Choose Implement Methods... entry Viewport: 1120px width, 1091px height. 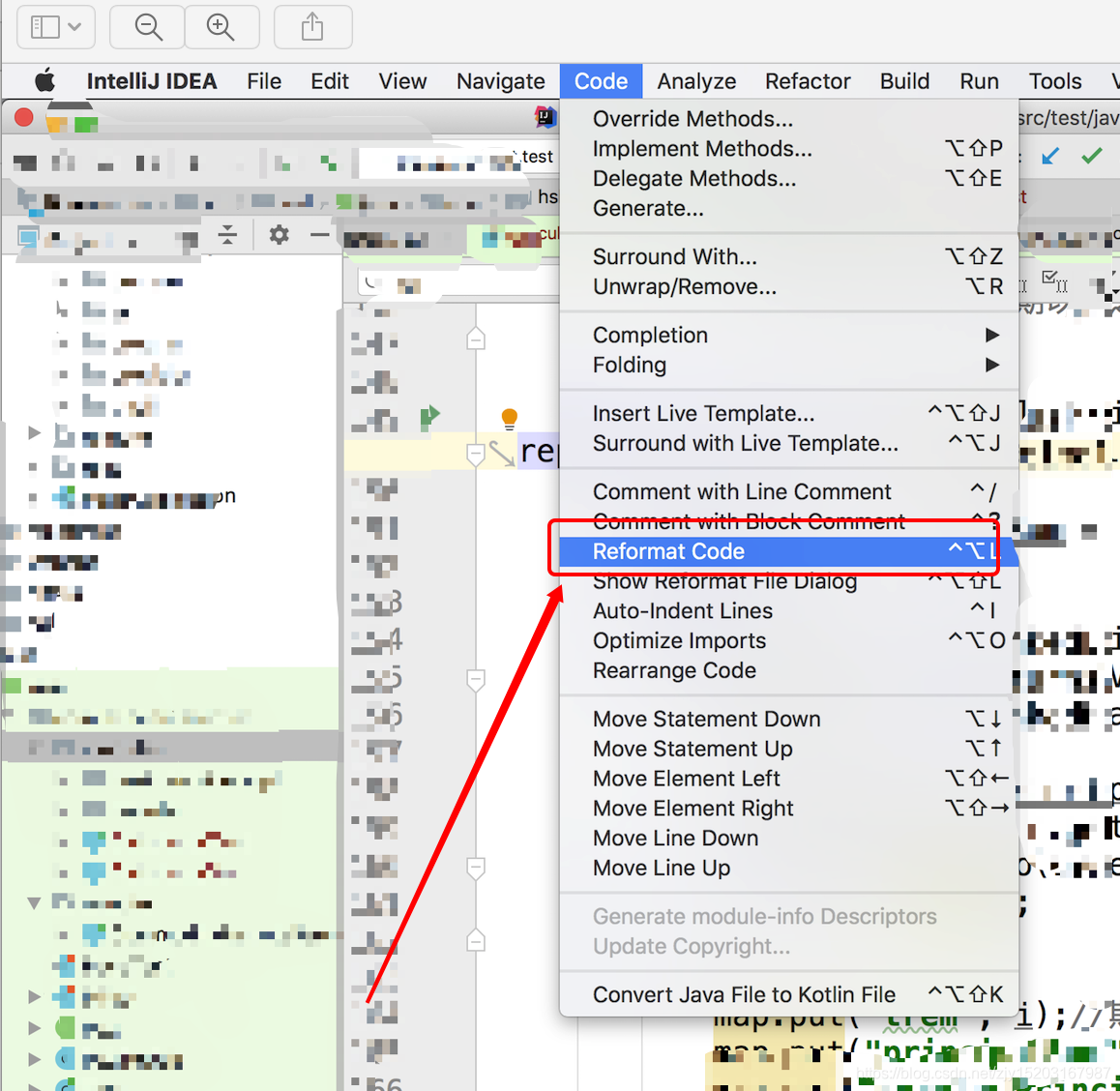click(788, 149)
